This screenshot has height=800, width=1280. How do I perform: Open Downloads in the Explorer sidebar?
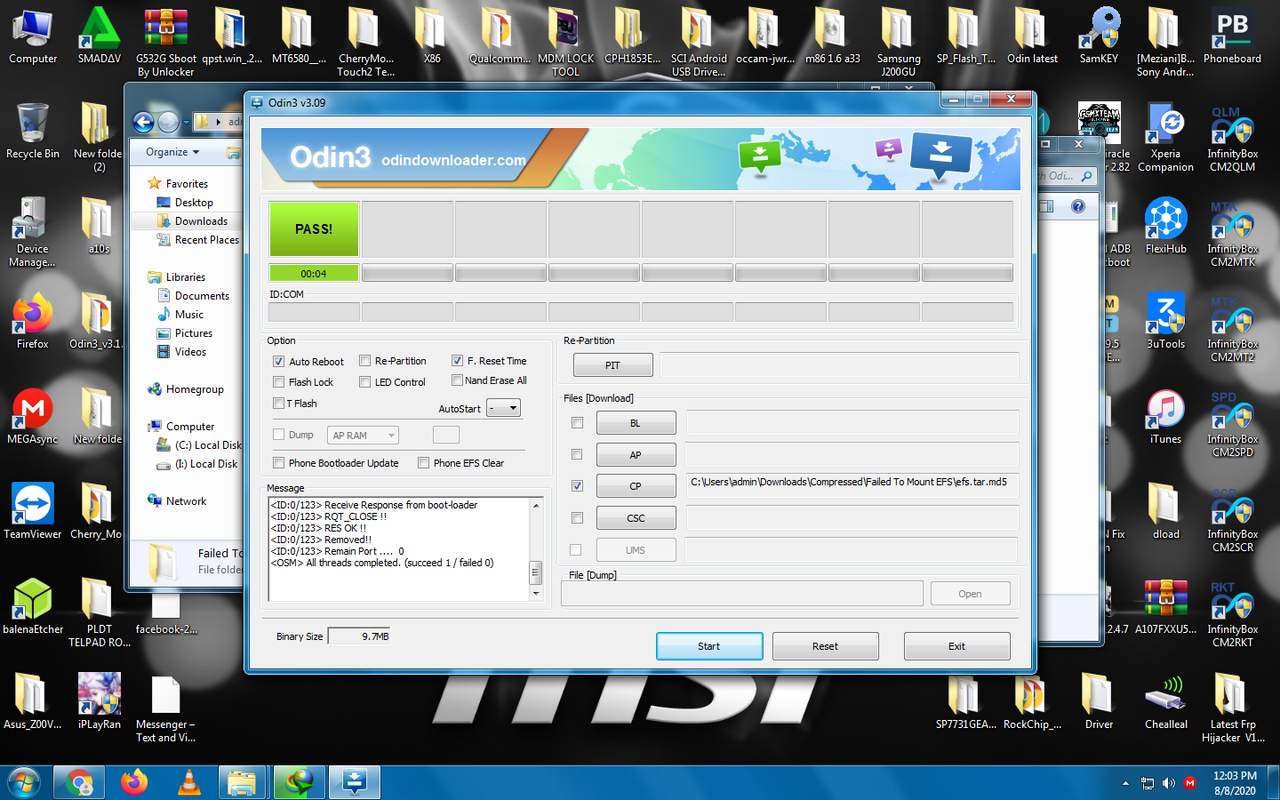pyautogui.click(x=201, y=221)
